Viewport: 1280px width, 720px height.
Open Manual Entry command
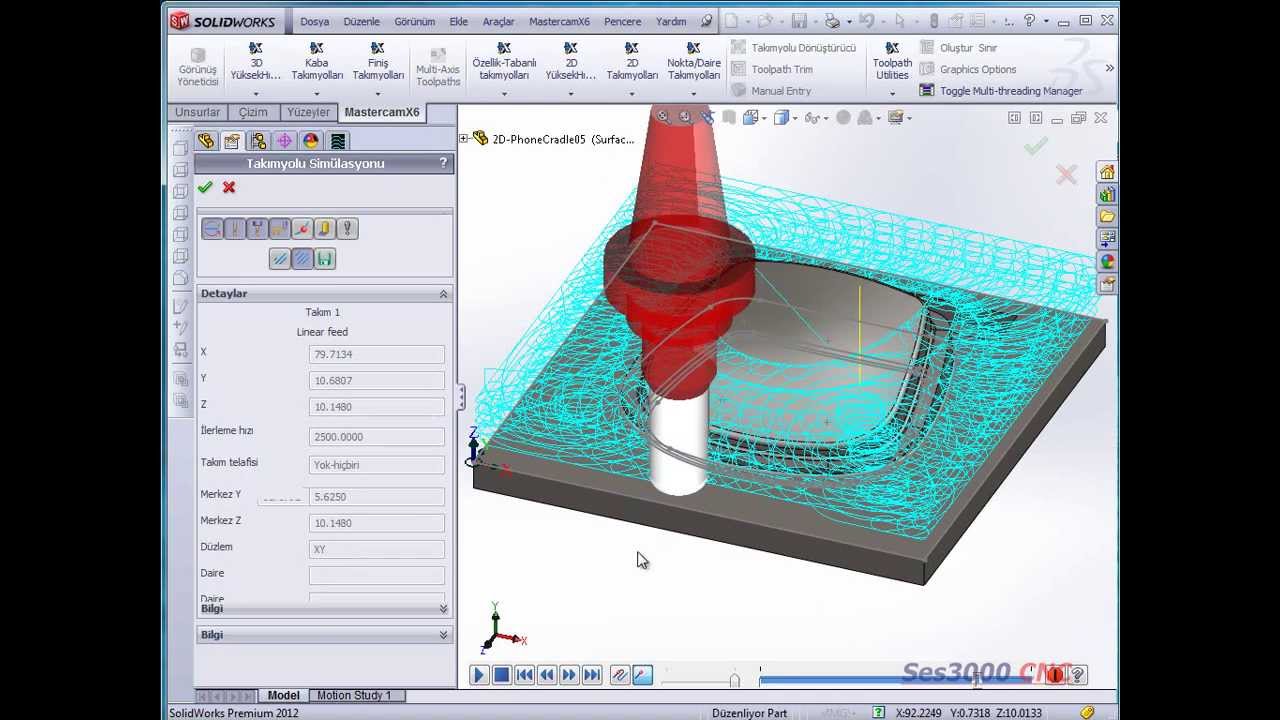point(770,91)
